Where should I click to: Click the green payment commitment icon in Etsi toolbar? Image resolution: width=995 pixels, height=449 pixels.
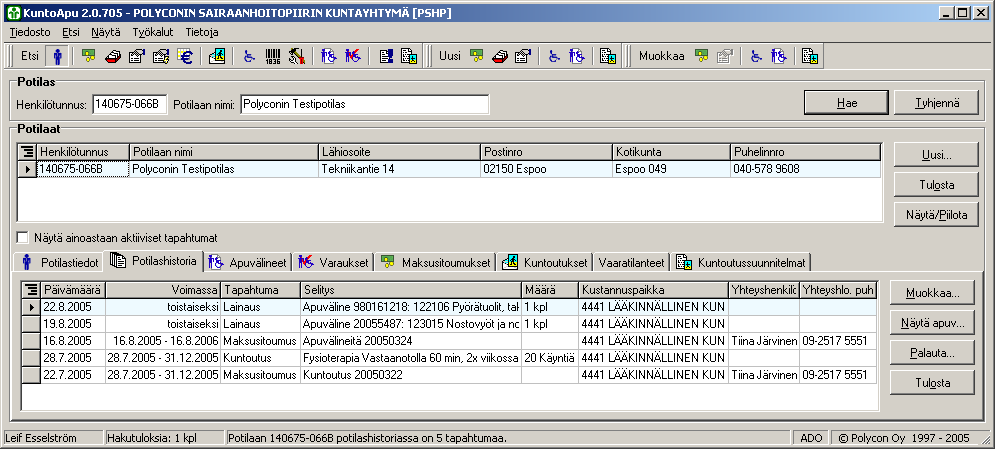point(89,56)
